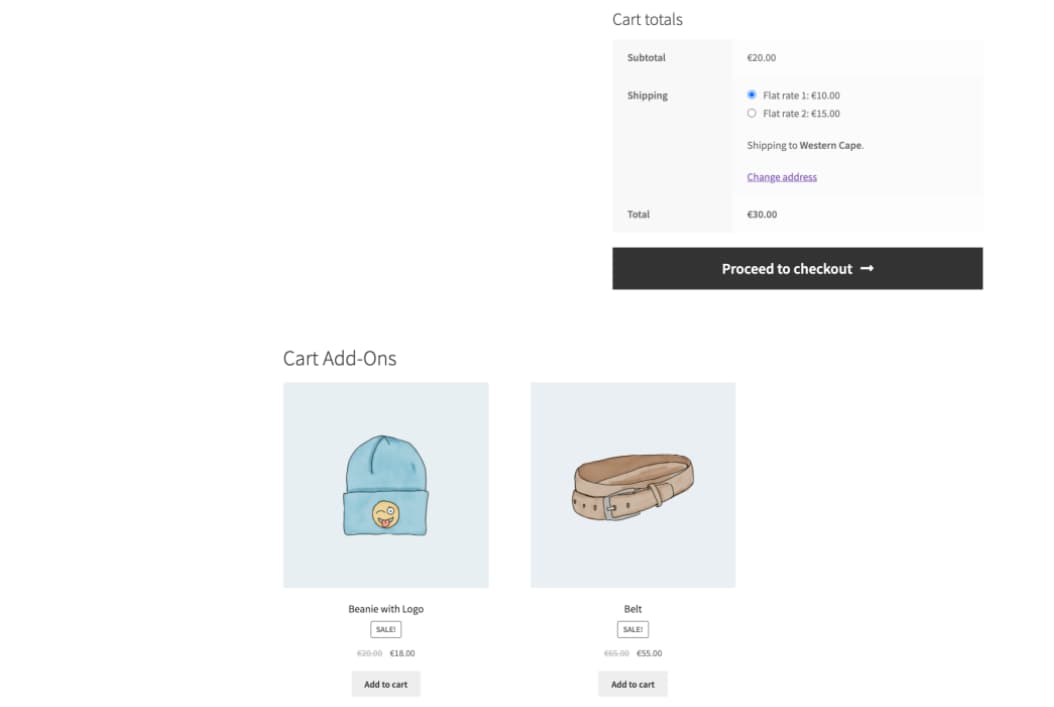Click the Flat rate 1: €10.00 label

[x=801, y=96]
